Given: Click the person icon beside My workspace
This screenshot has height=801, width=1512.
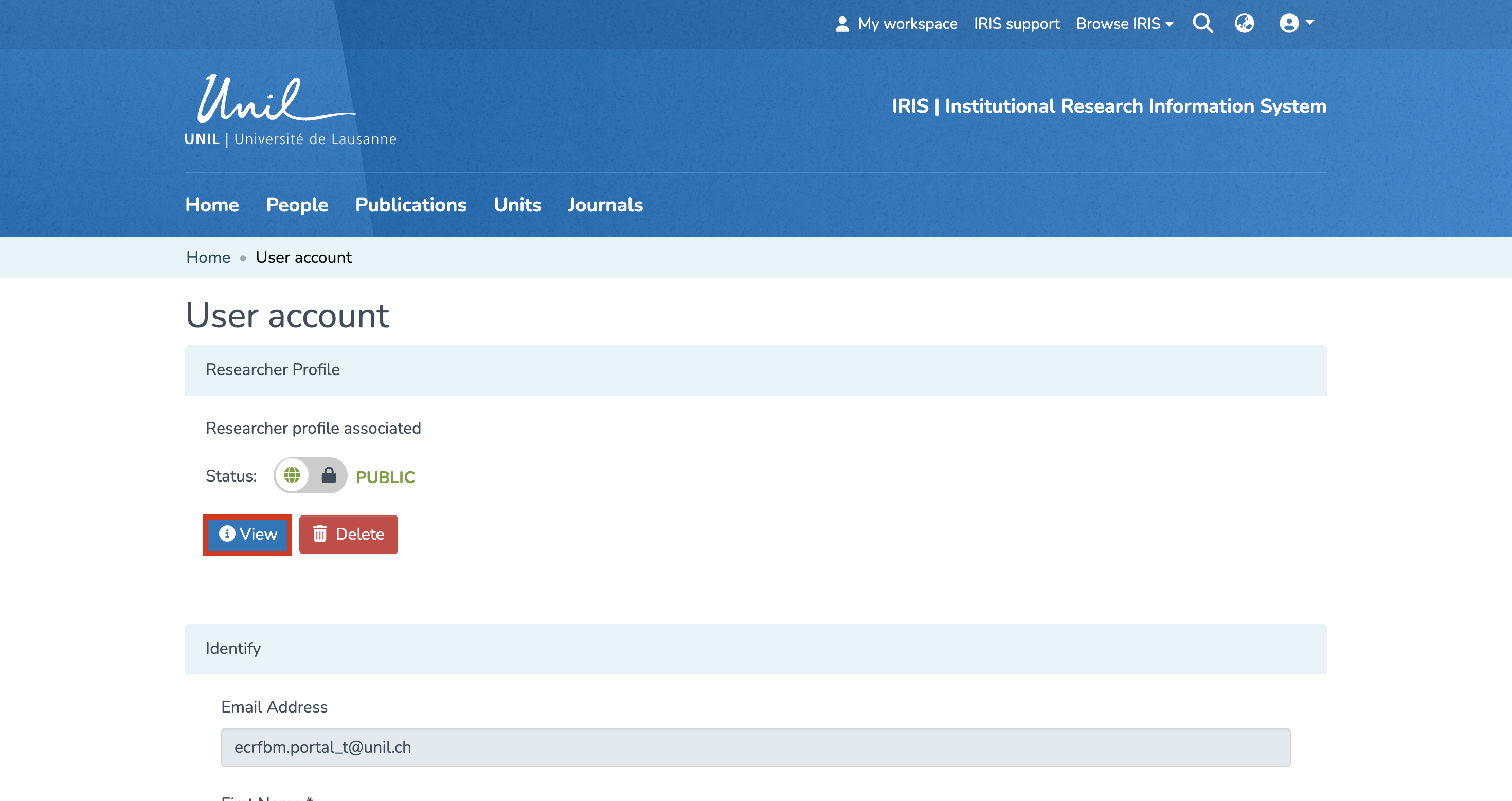Looking at the screenshot, I should pos(842,24).
